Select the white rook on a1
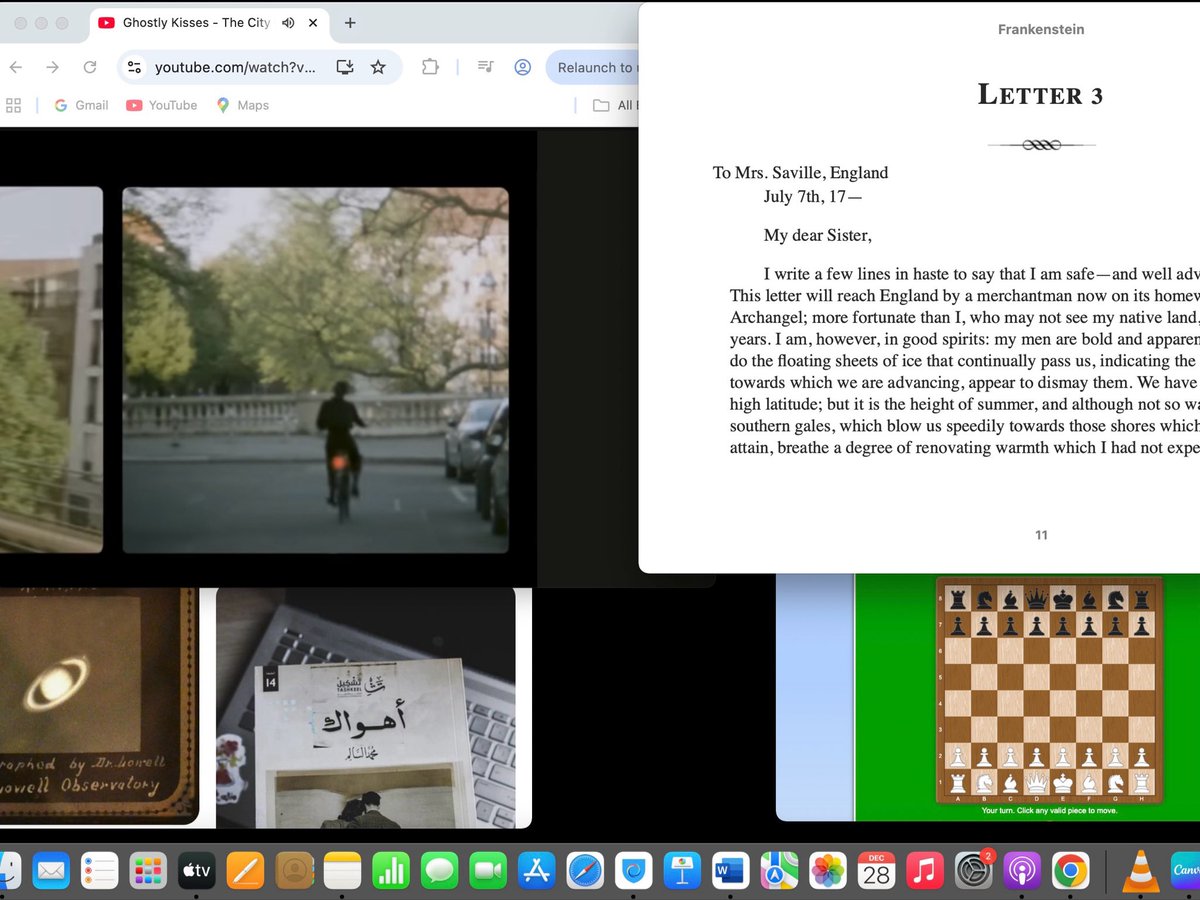 [958, 782]
